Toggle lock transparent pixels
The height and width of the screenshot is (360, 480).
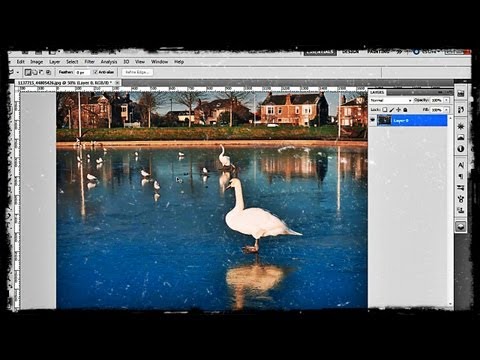pos(385,110)
